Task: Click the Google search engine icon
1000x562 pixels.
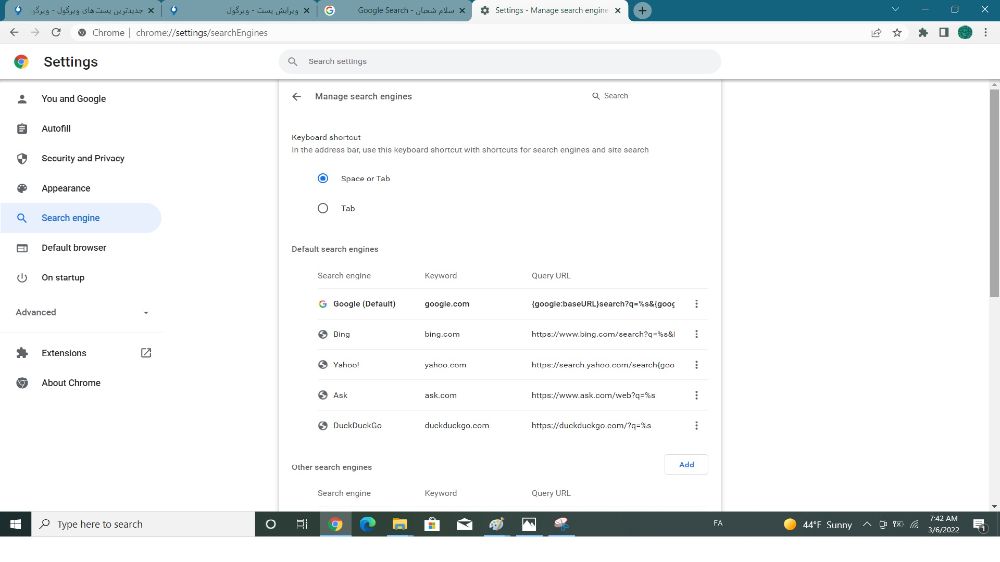Action: [x=323, y=304]
